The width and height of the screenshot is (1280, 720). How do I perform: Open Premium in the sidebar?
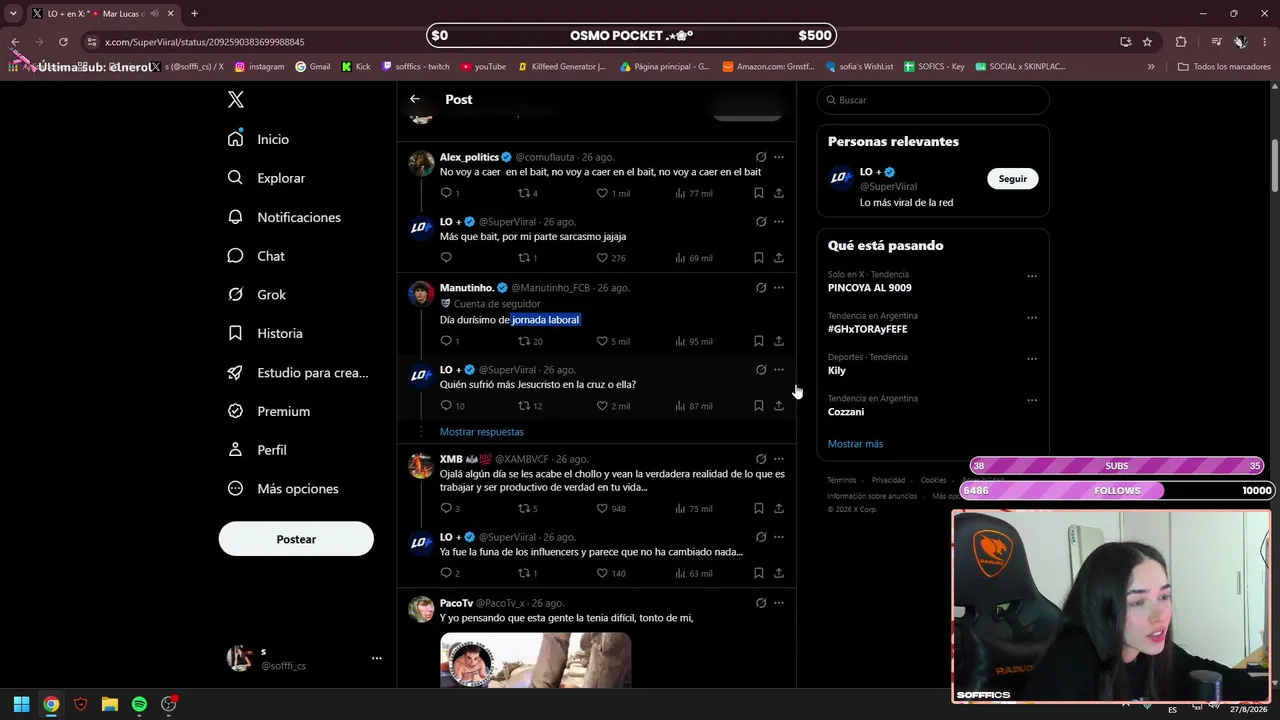(x=270, y=411)
